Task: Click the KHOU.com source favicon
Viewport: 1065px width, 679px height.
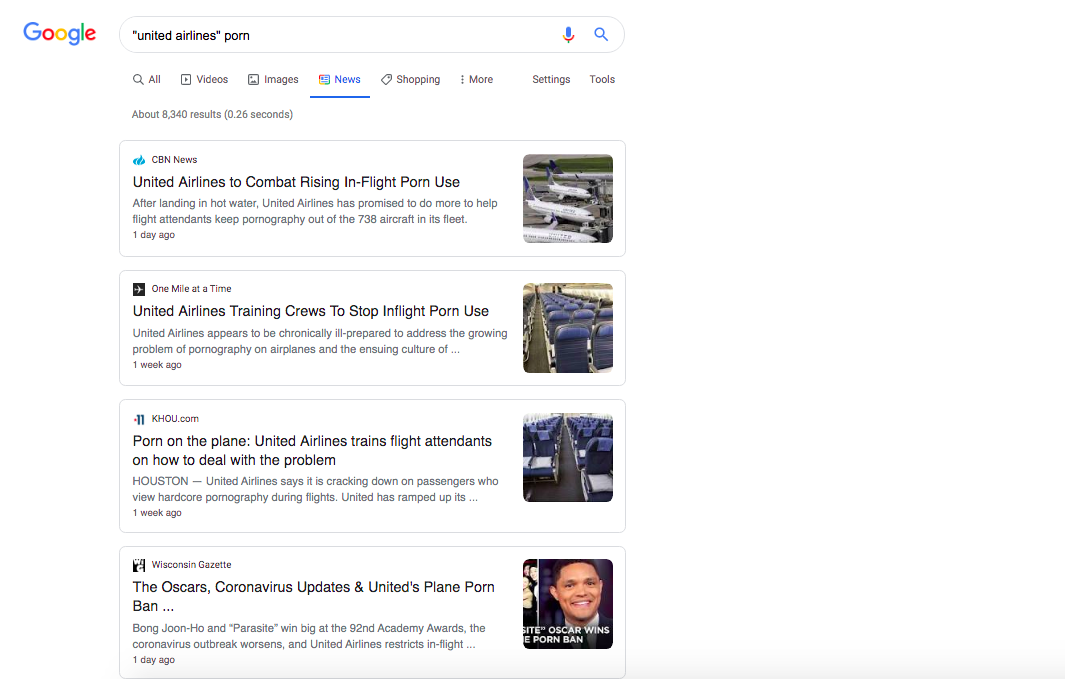Action: (139, 419)
